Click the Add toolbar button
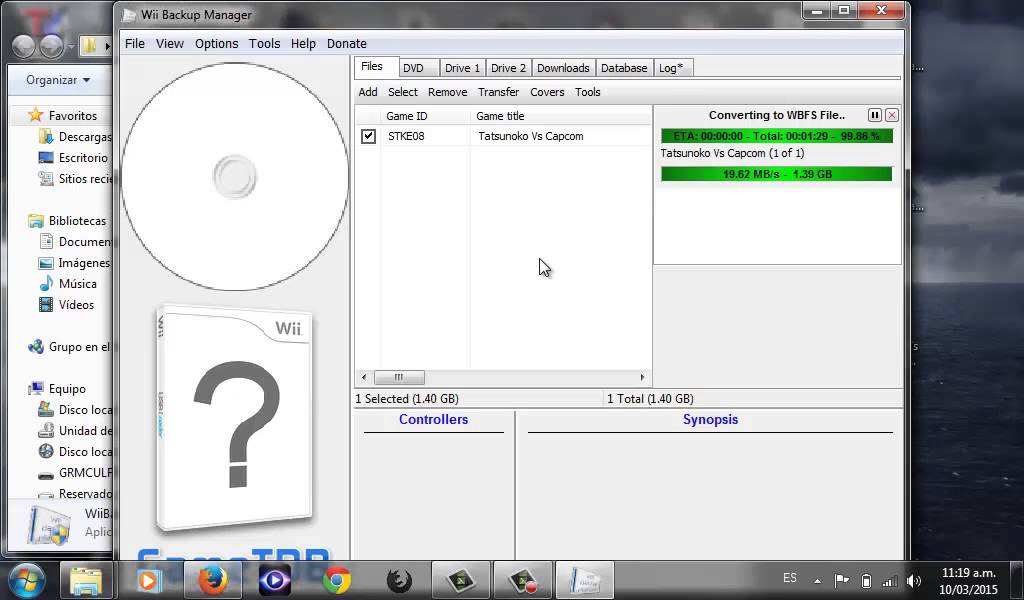The height and width of the screenshot is (600, 1024). (368, 92)
